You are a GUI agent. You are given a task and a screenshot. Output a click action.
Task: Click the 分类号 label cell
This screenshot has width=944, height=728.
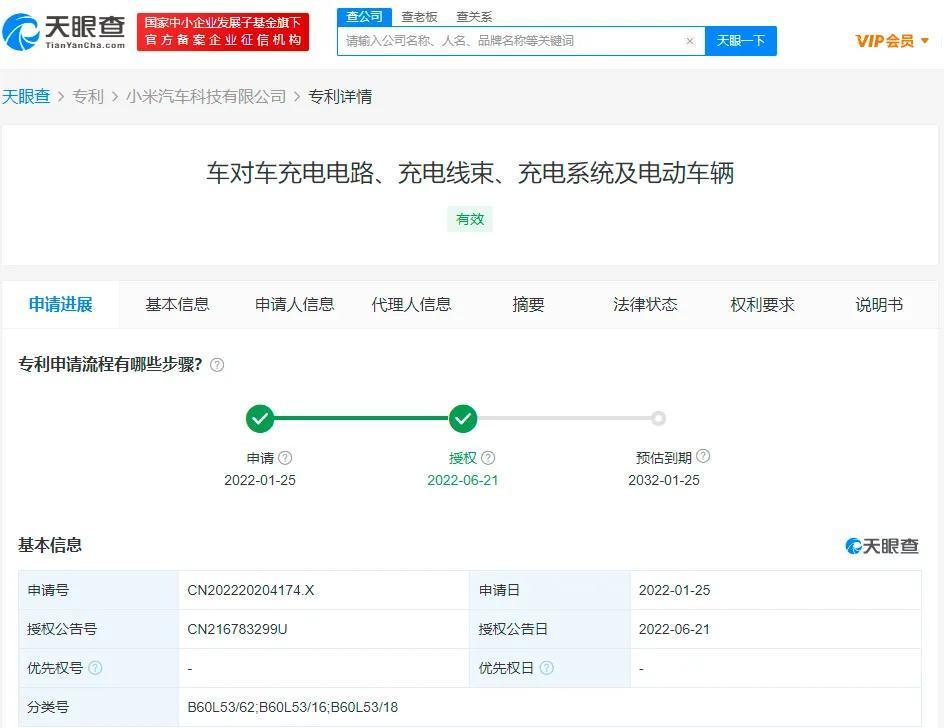pos(99,707)
